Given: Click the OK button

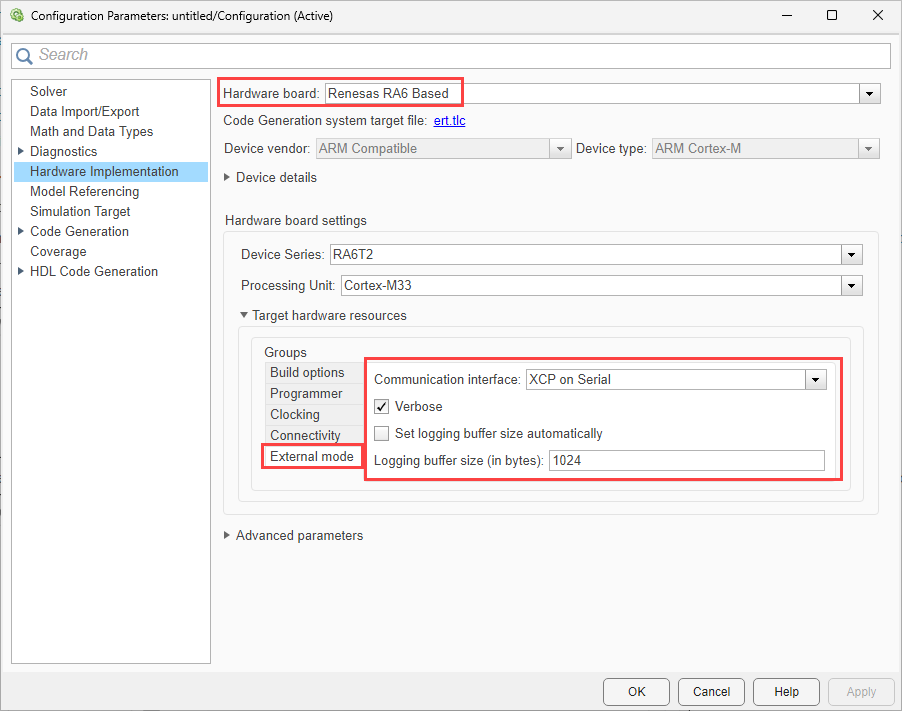Looking at the screenshot, I should [x=636, y=691].
